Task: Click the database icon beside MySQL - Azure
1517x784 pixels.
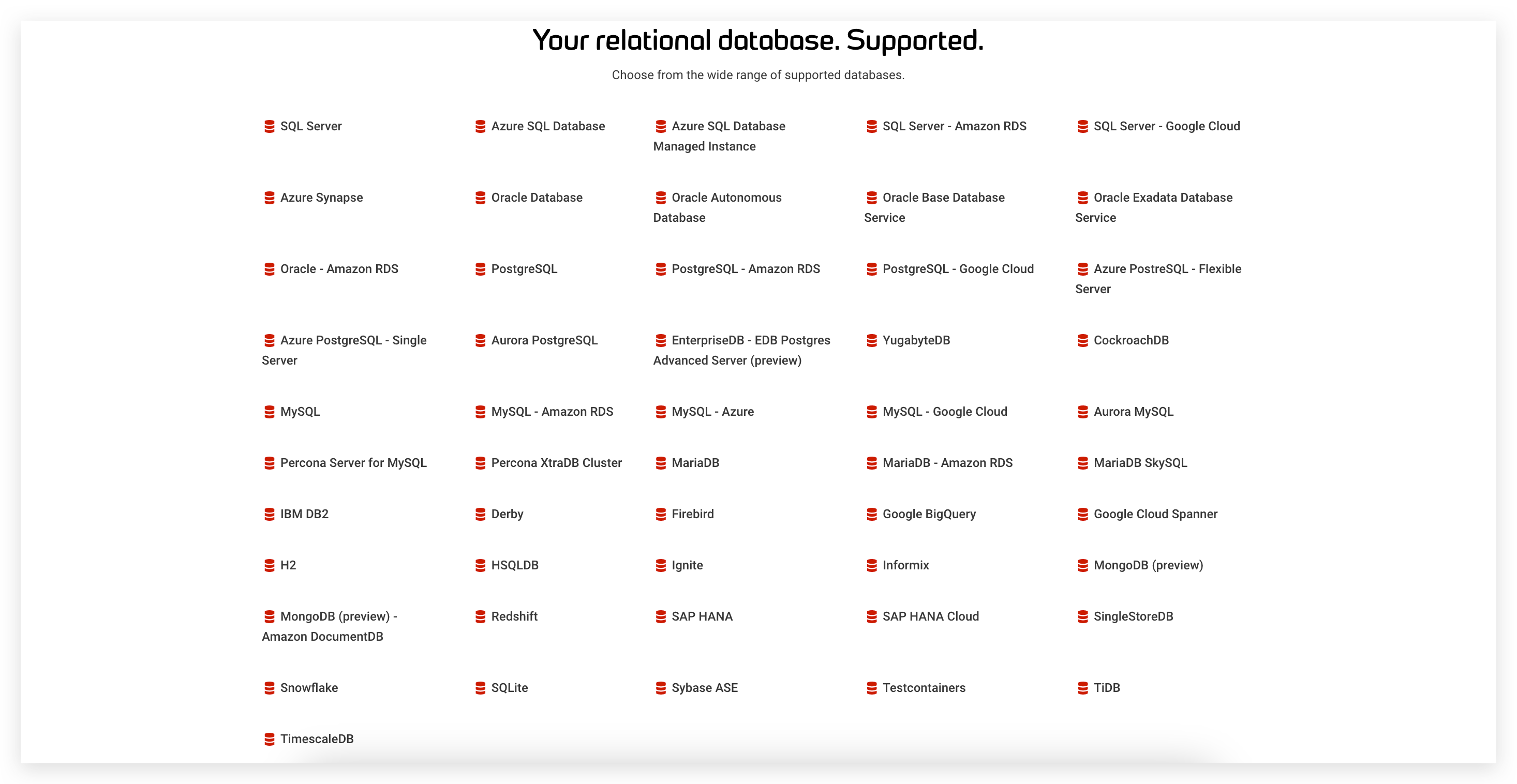Action: (x=661, y=412)
